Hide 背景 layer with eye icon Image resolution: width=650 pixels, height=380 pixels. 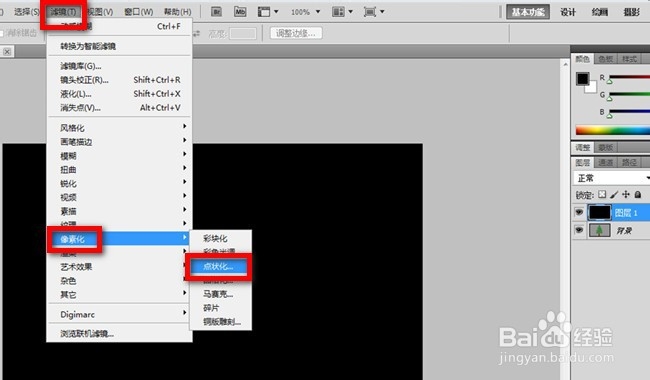(579, 230)
